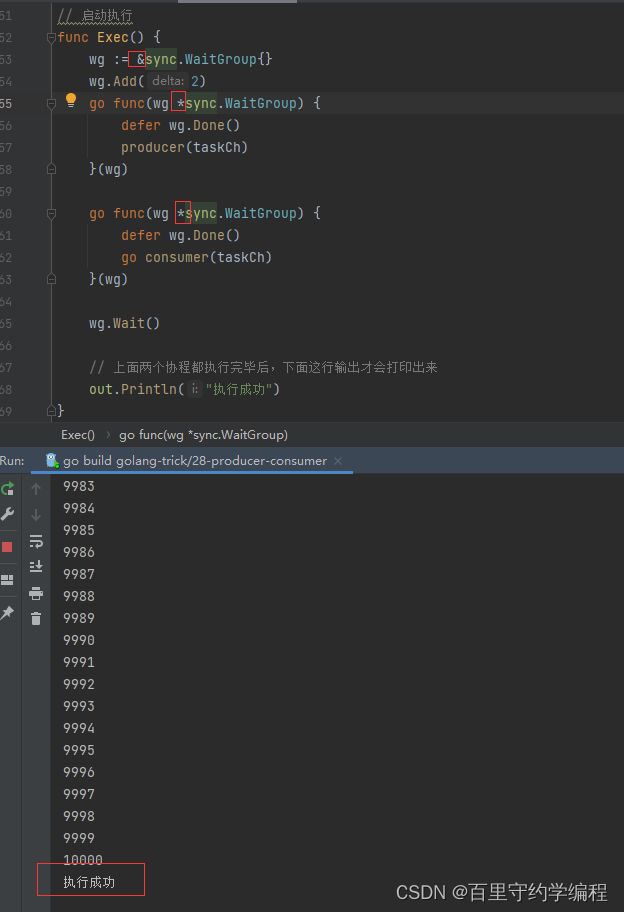The width and height of the screenshot is (624, 912).
Task: Close the go build Run tab
Action: pos(338,461)
